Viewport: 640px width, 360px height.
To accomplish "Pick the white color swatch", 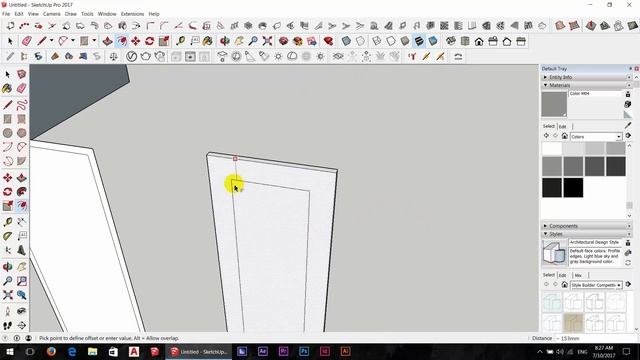I will coord(552,149).
